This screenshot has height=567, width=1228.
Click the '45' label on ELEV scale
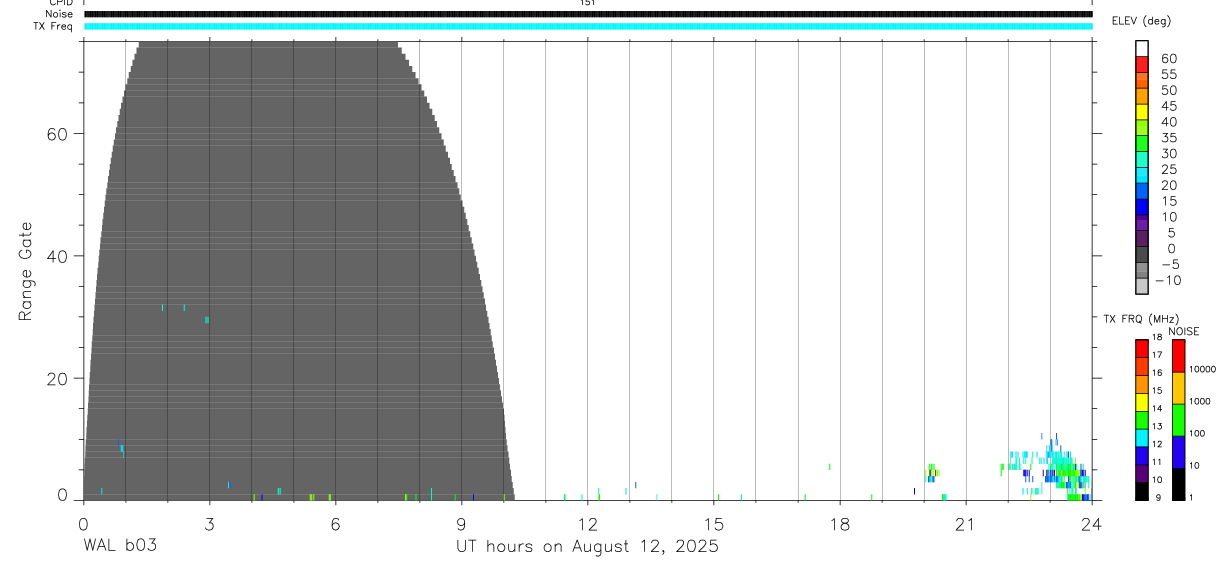click(x=1168, y=106)
